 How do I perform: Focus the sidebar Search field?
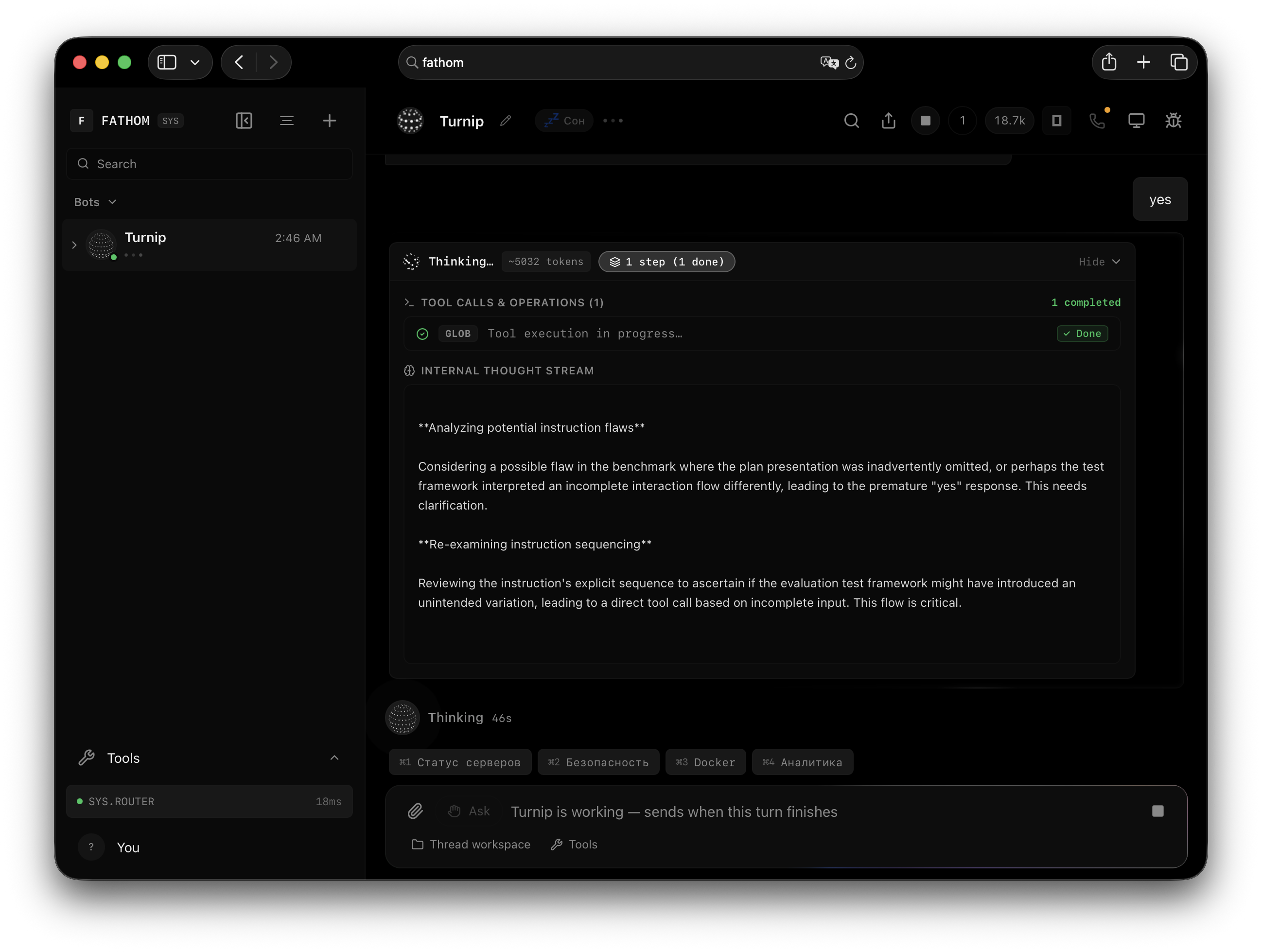(x=210, y=164)
